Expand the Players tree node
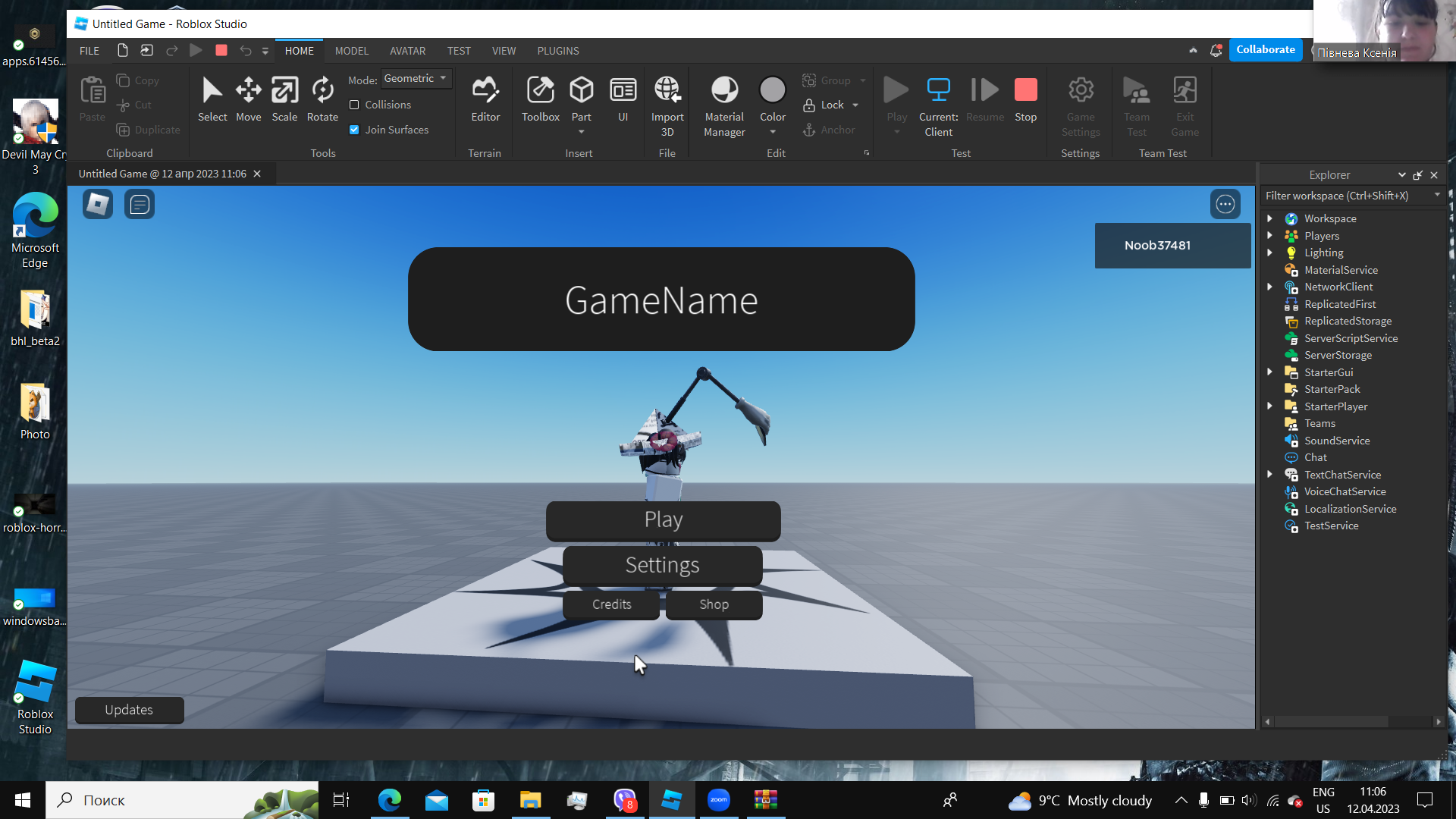 coord(1269,236)
